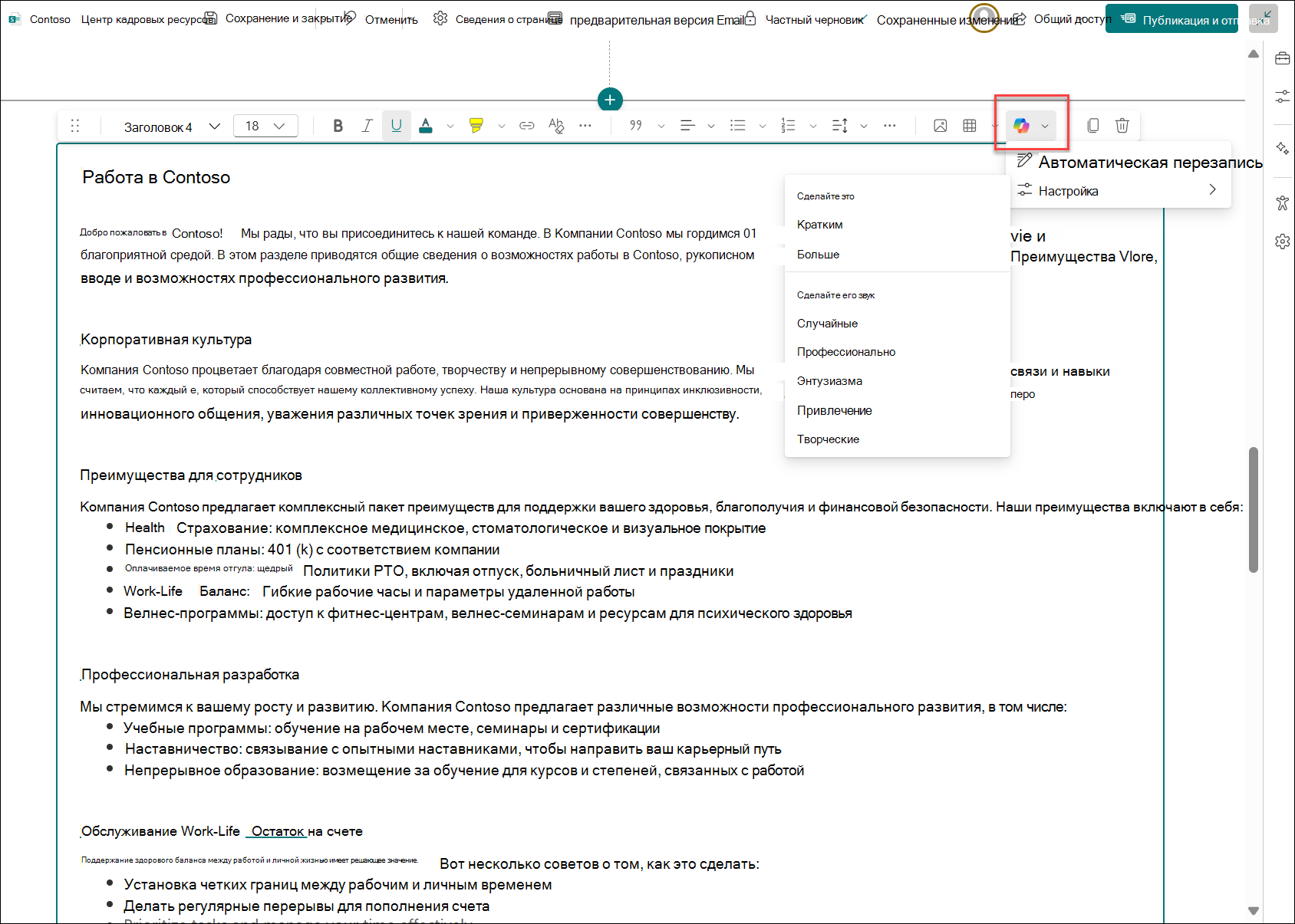Click the Отменить button

pyautogui.click(x=382, y=18)
